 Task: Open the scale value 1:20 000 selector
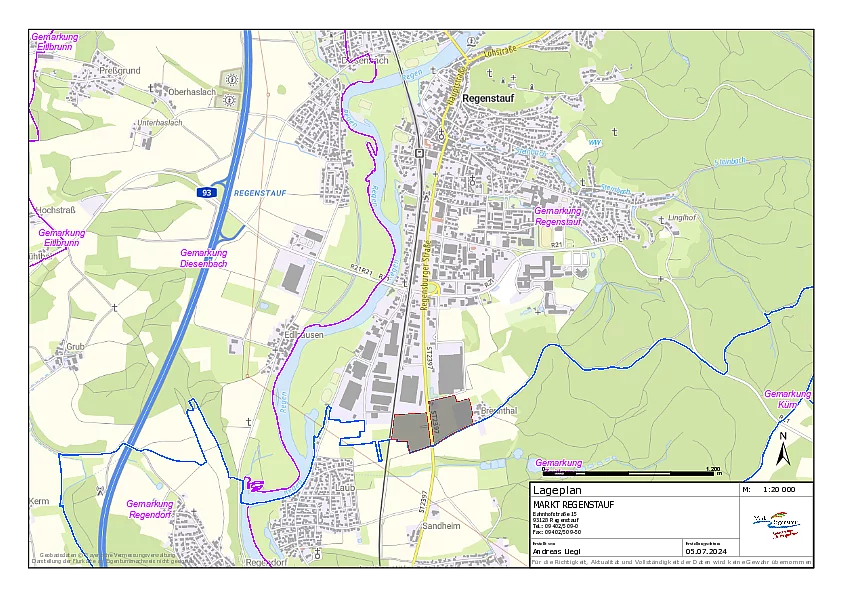point(778,489)
